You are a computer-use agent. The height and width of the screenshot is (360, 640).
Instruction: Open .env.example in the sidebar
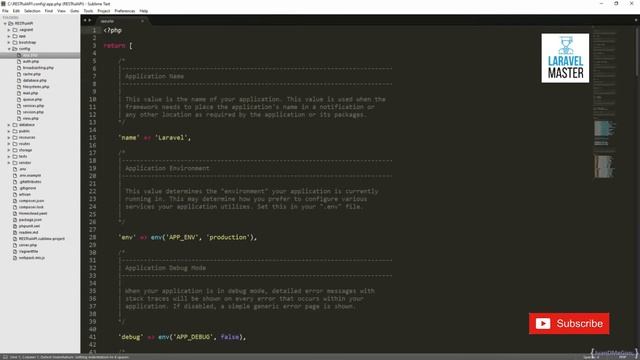point(30,176)
